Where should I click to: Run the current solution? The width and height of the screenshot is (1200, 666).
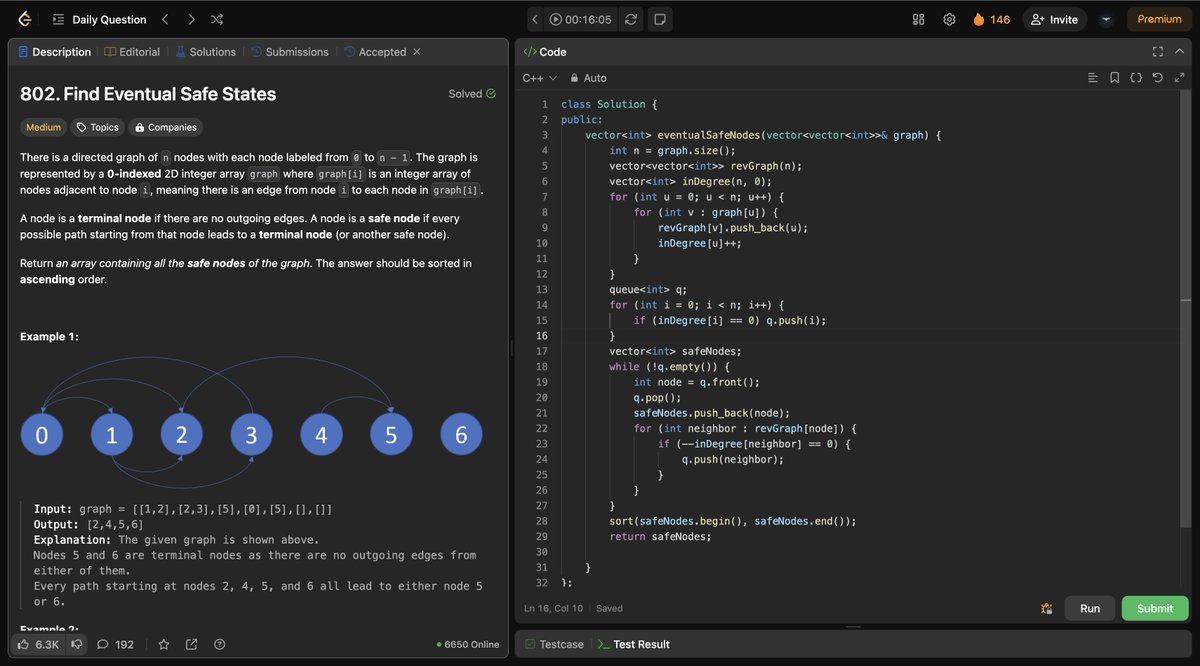coord(1089,608)
